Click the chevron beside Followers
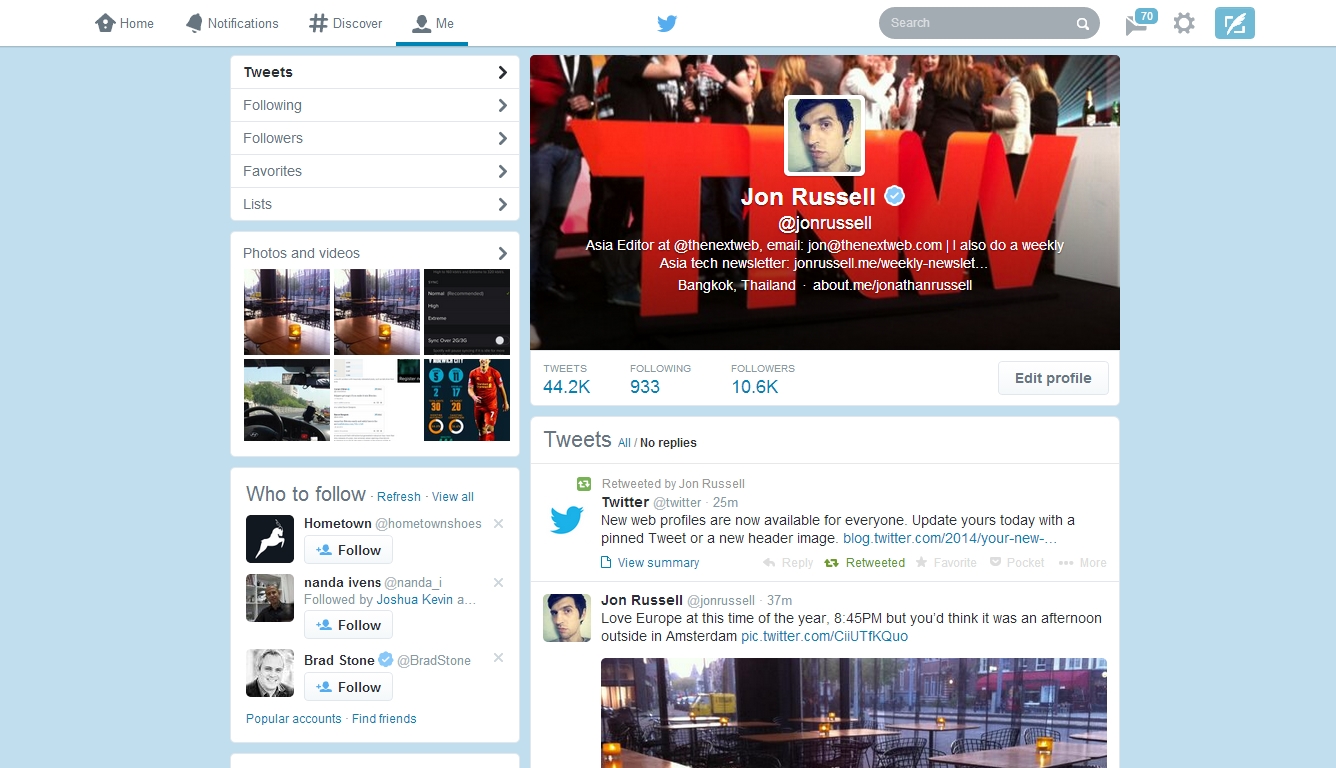Viewport: 1336px width, 768px height. (x=502, y=138)
